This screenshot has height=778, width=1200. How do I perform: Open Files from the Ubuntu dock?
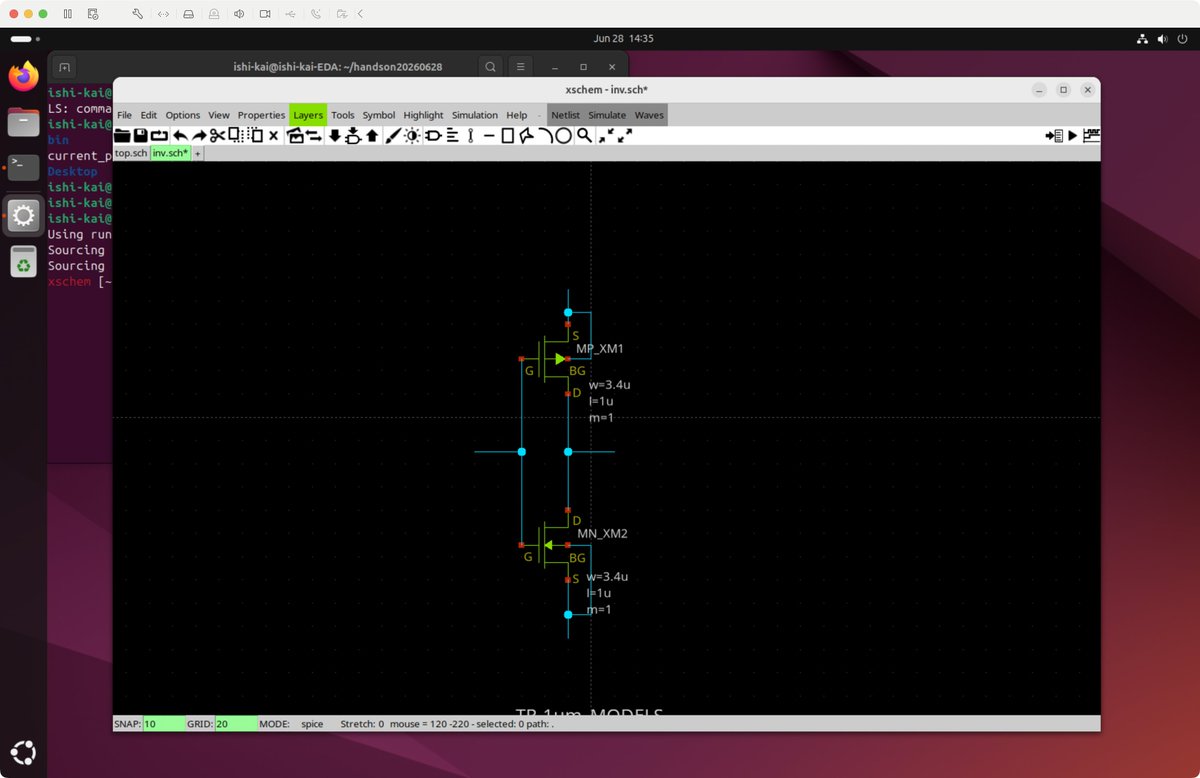24,122
